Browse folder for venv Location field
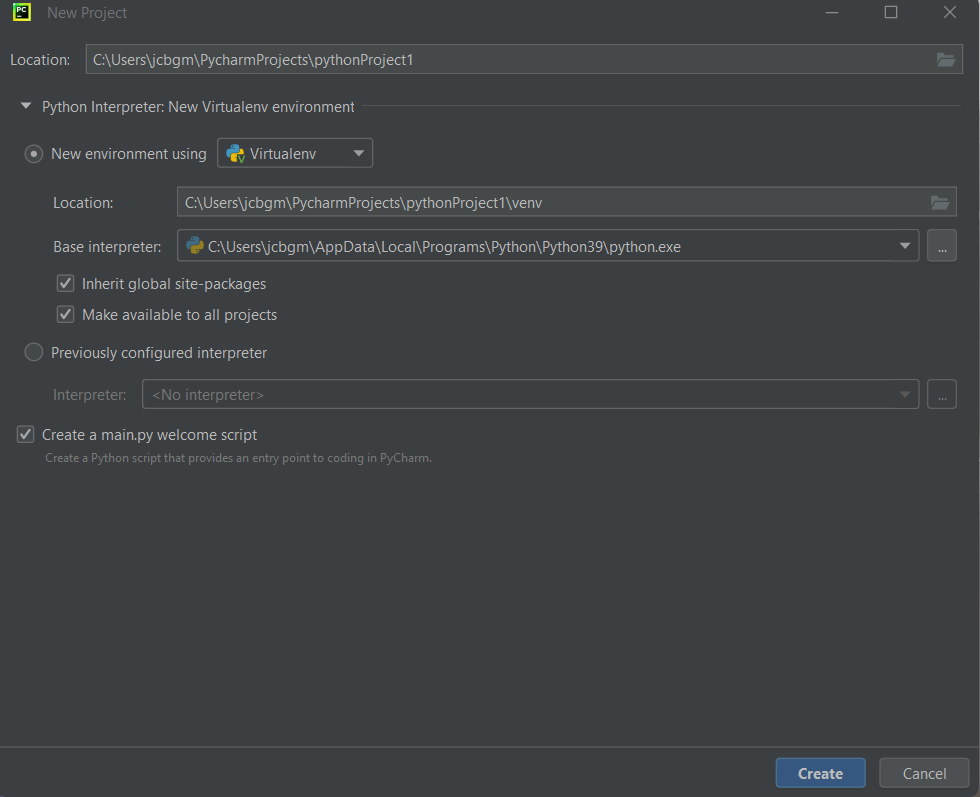The width and height of the screenshot is (980, 797). tap(940, 203)
